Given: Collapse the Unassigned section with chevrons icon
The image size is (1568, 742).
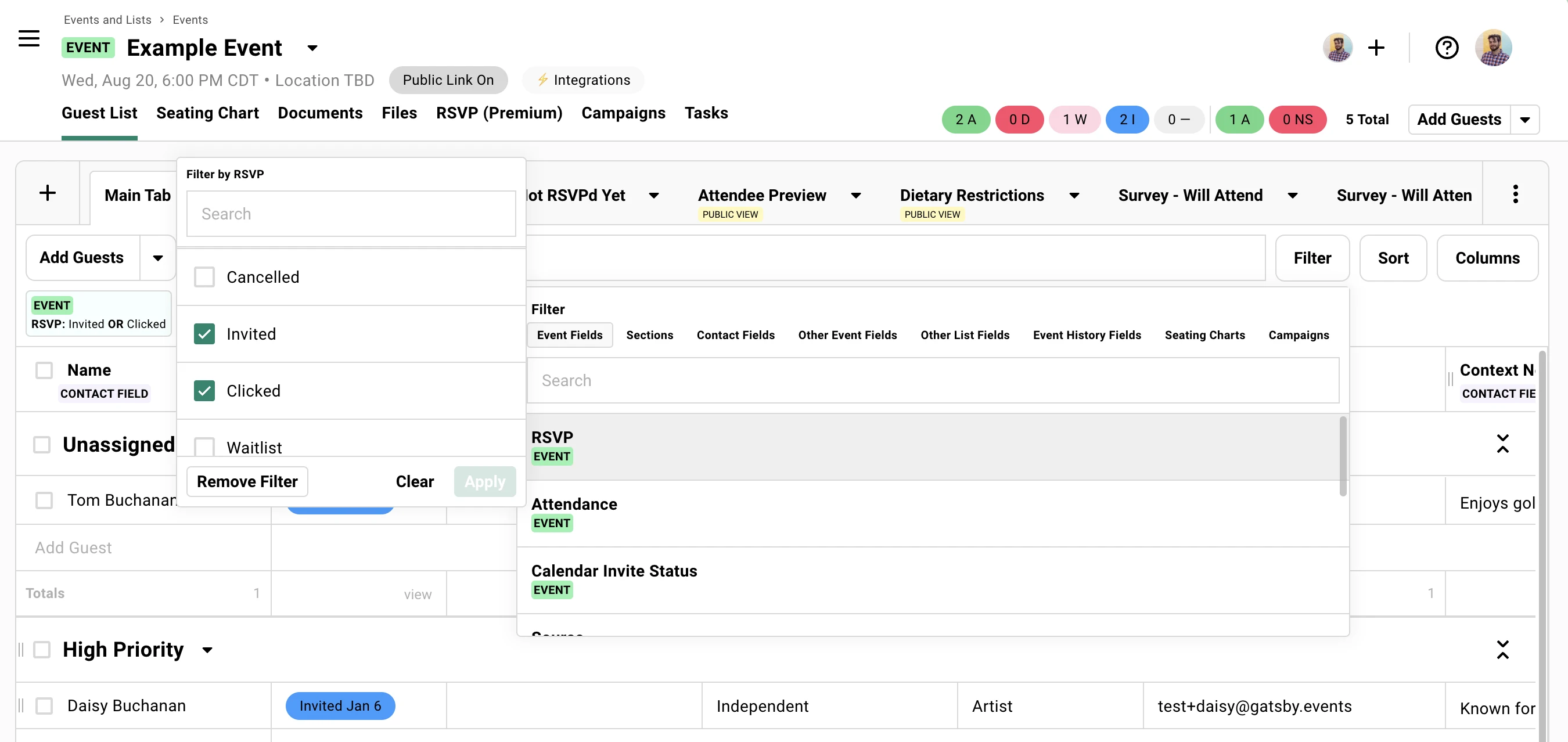Looking at the screenshot, I should (1502, 444).
